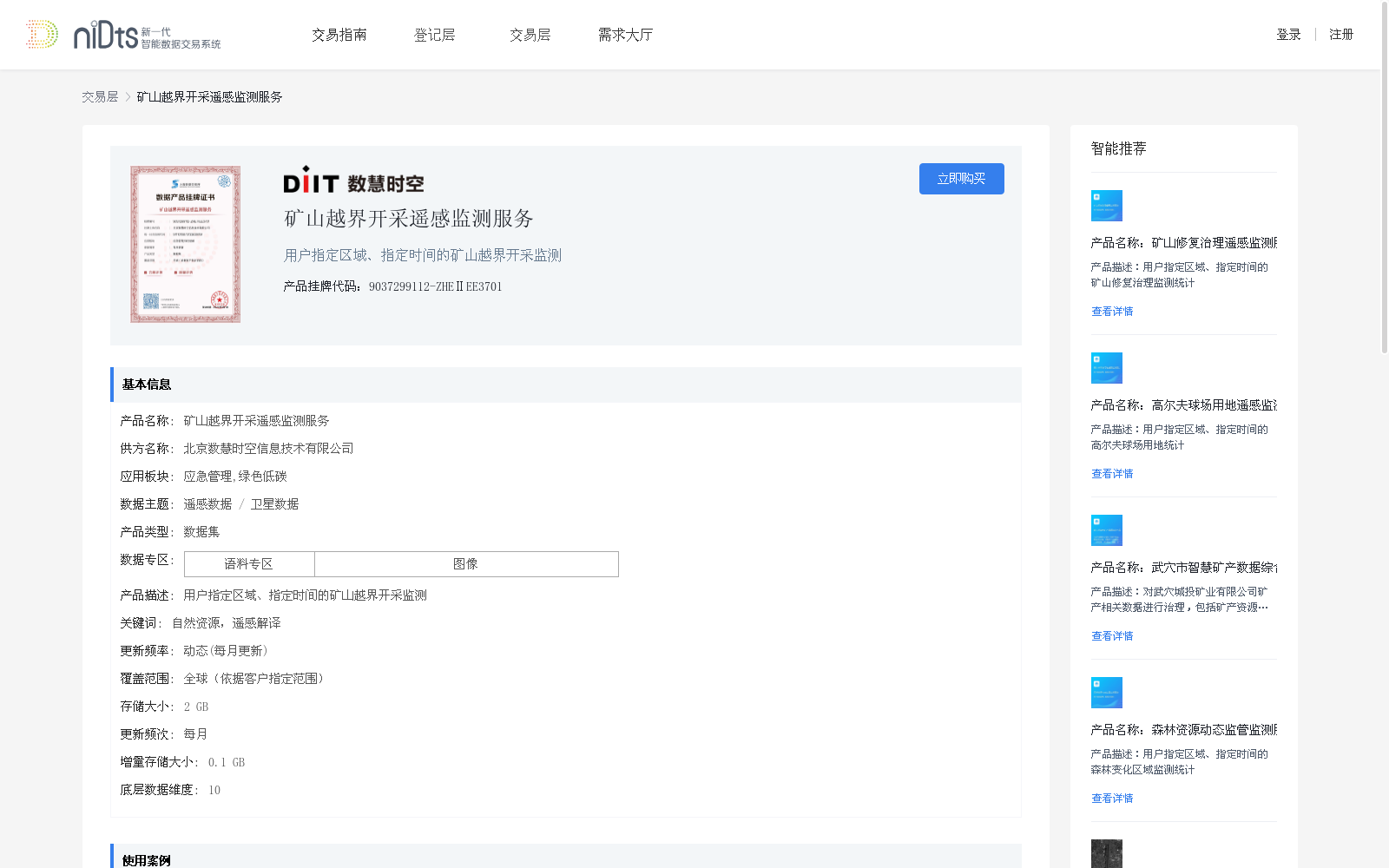Image resolution: width=1389 pixels, height=868 pixels.
Task: Click the 基本信息 section header
Action: (x=566, y=385)
